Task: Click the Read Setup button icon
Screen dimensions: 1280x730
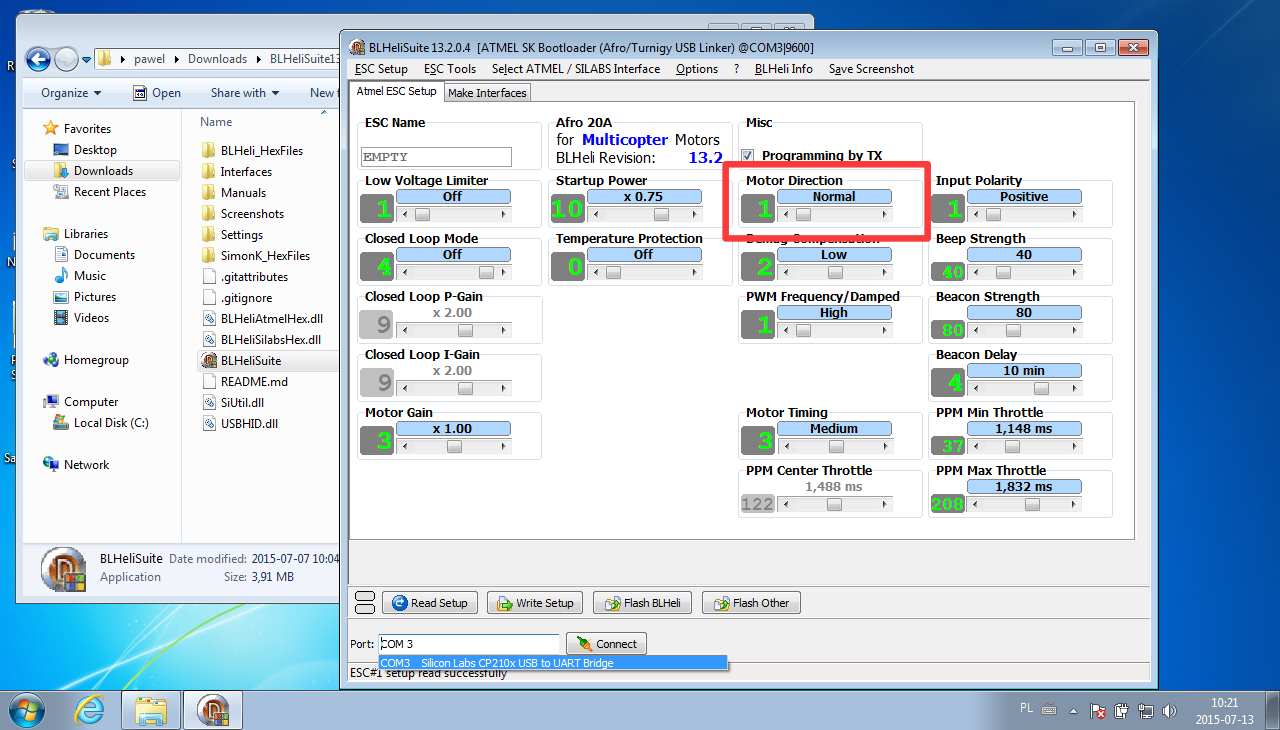Action: [401, 603]
